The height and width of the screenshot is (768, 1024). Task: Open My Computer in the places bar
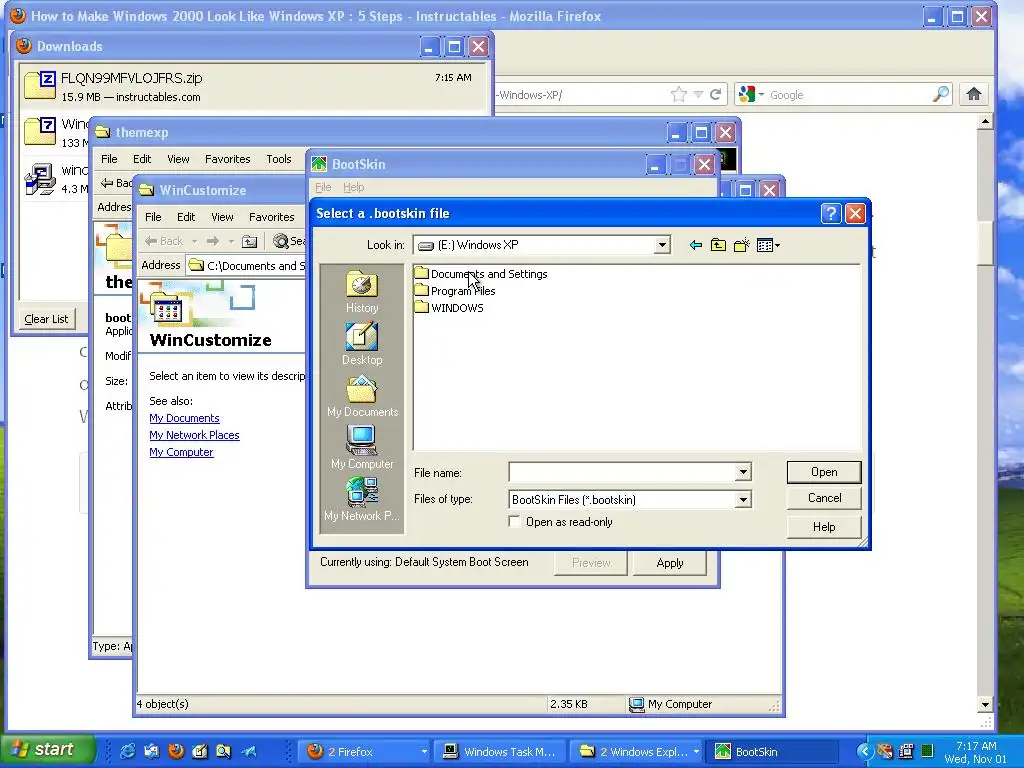(362, 448)
